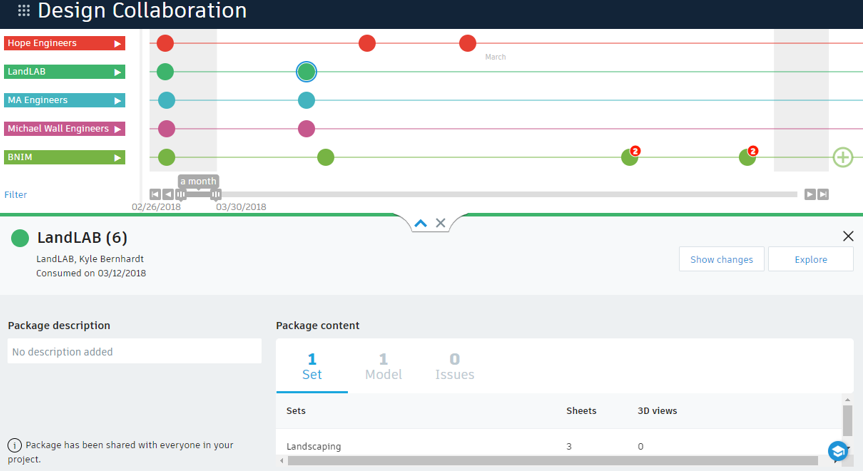
Task: Select Hope Engineers package dot near March
Action: 467,43
